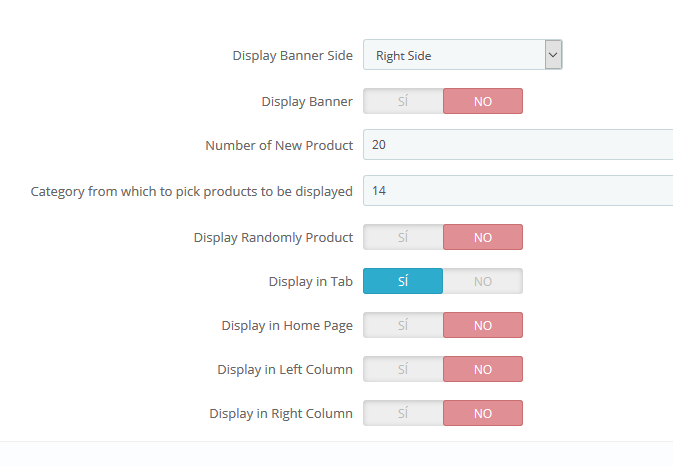Disable Display in Tab with NO

point(483,281)
